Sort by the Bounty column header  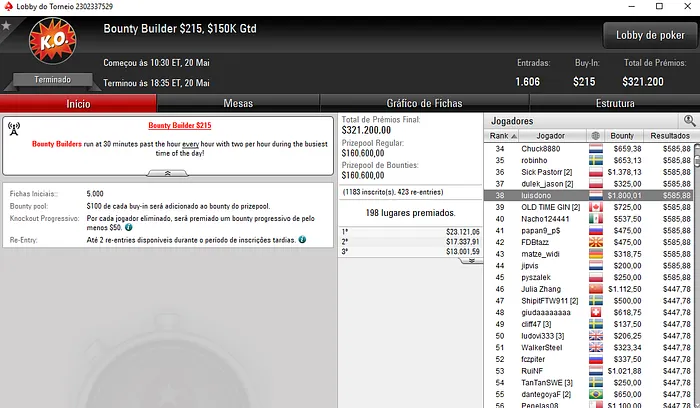(622, 136)
